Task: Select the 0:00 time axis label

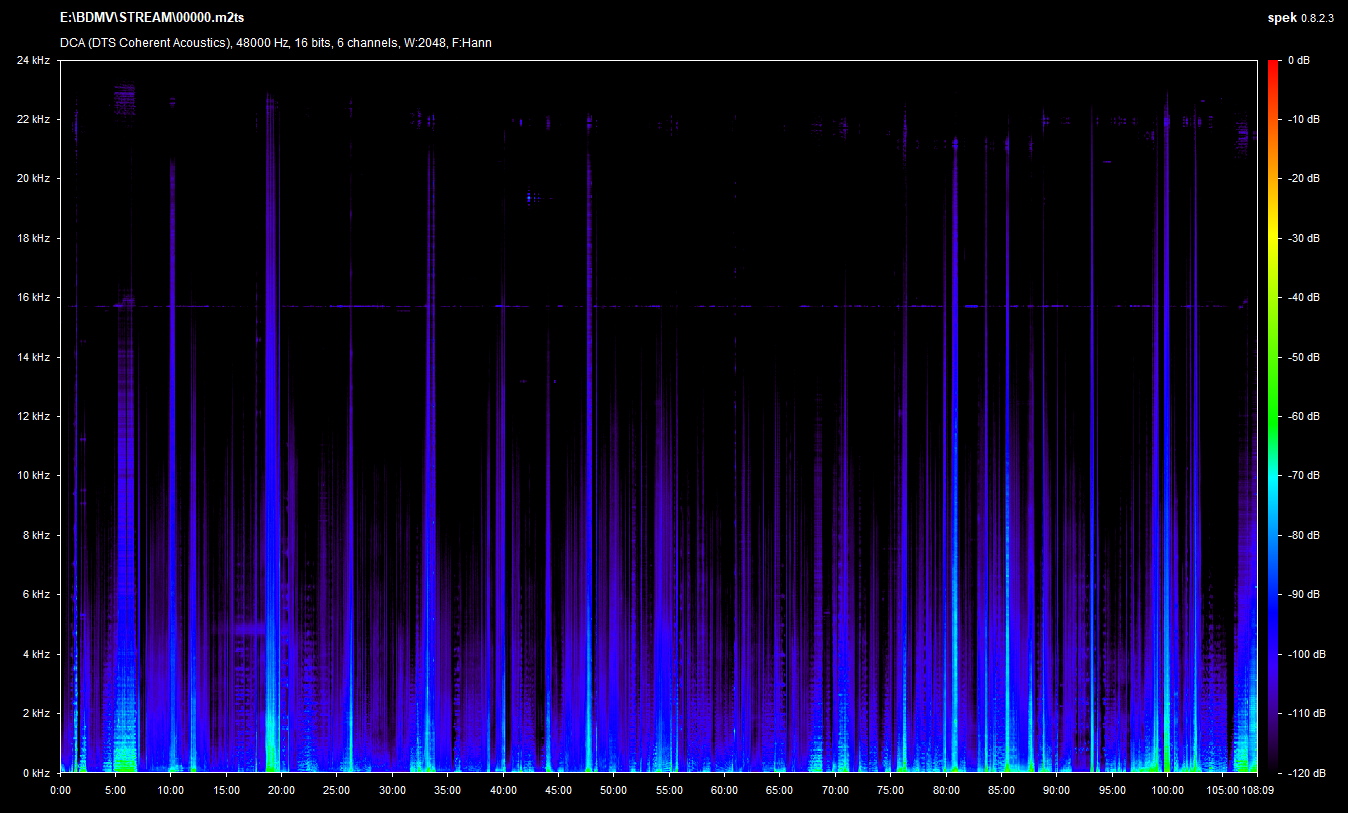Action: [60, 790]
